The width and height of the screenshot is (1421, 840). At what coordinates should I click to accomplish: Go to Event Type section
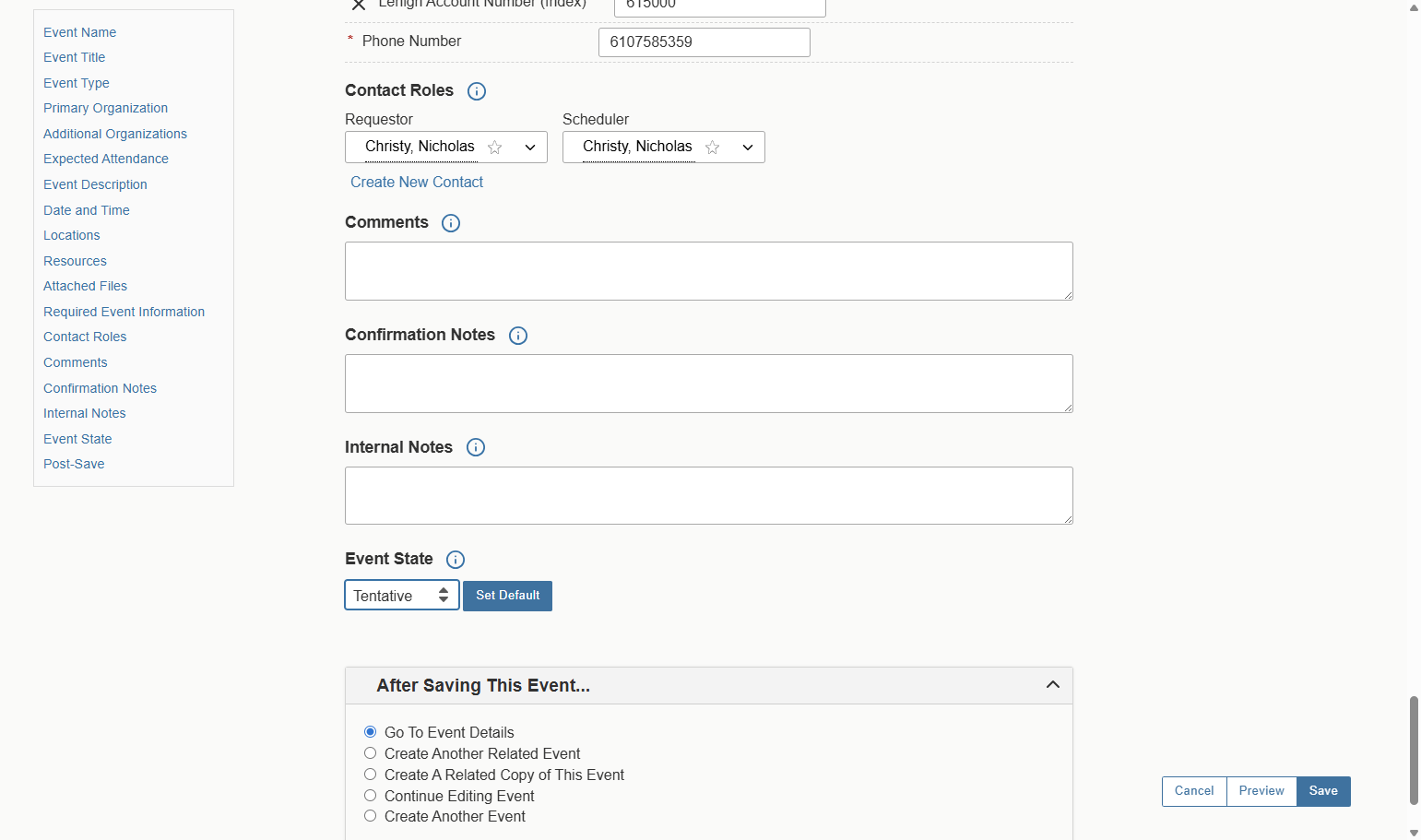pos(76,83)
